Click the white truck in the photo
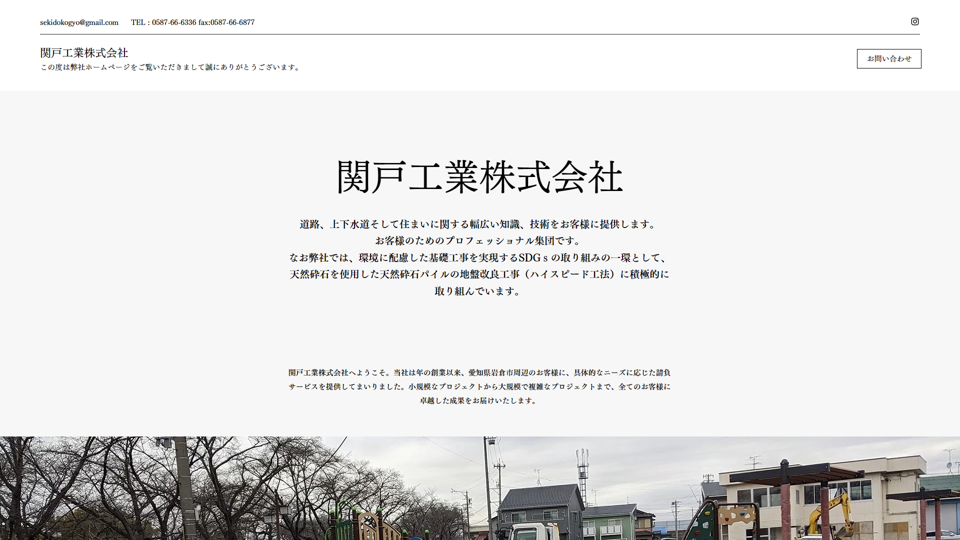This screenshot has height=540, width=960. [x=528, y=531]
